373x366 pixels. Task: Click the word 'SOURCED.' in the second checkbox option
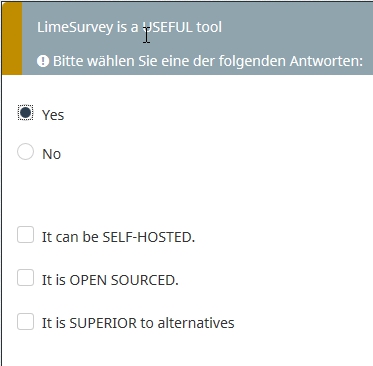(x=144, y=280)
